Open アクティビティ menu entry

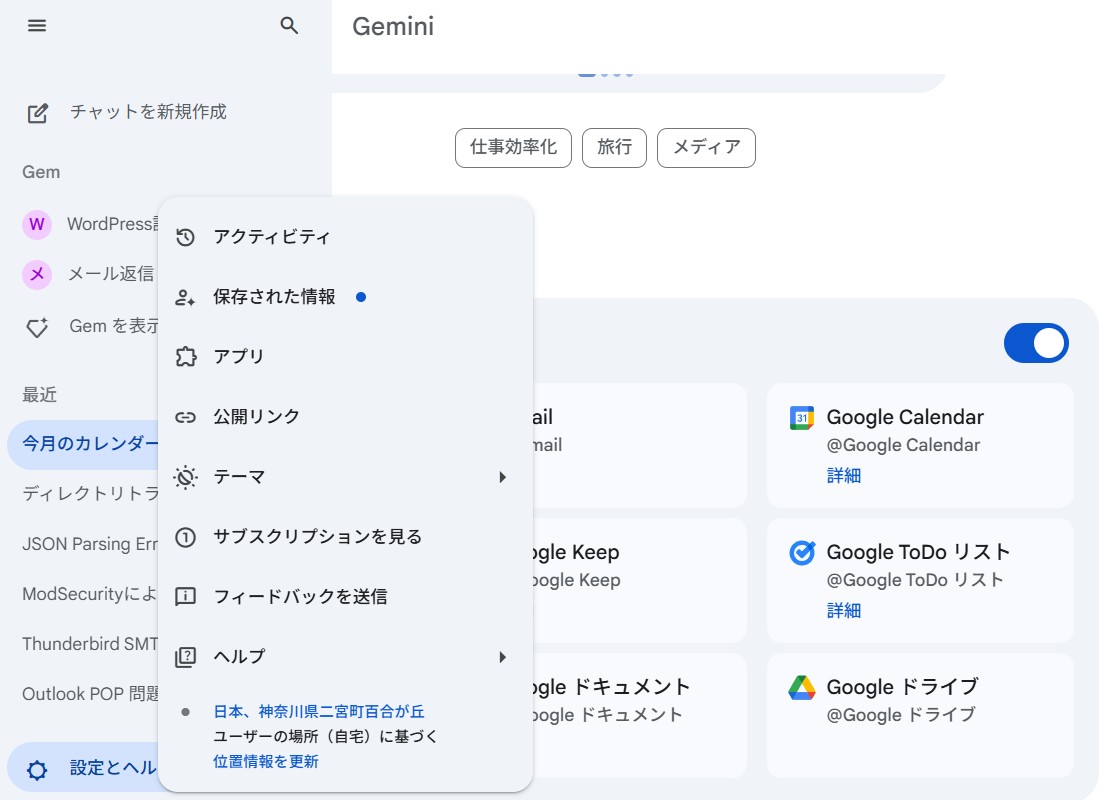[345, 237]
